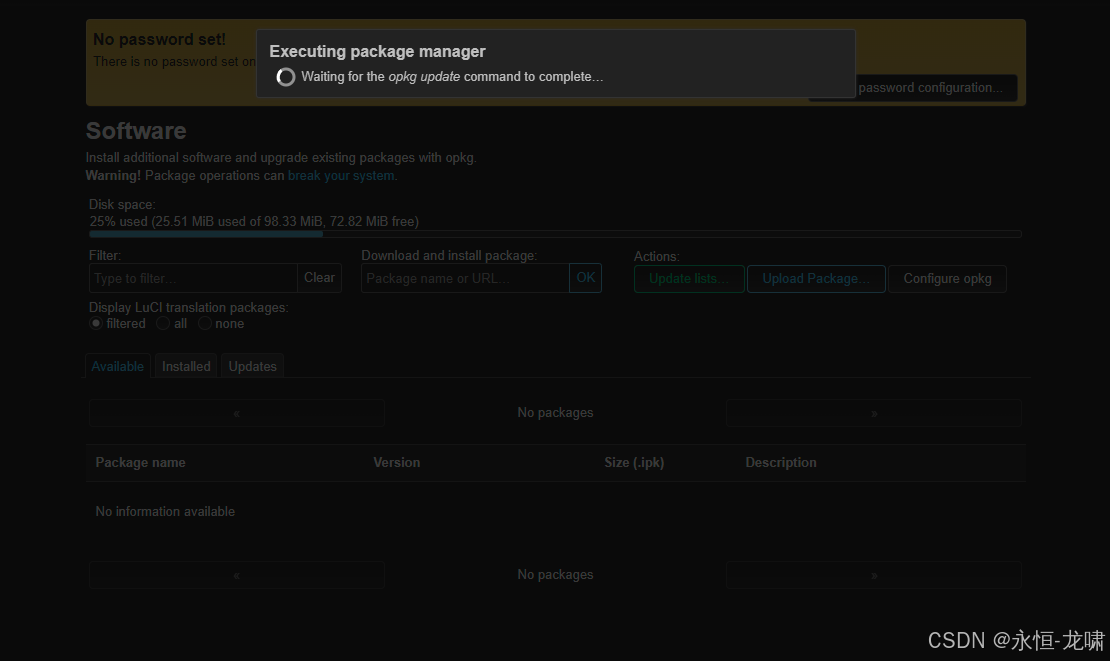Image resolution: width=1110 pixels, height=661 pixels.
Task: Click the 'Package name' column header
Action: coord(140,463)
